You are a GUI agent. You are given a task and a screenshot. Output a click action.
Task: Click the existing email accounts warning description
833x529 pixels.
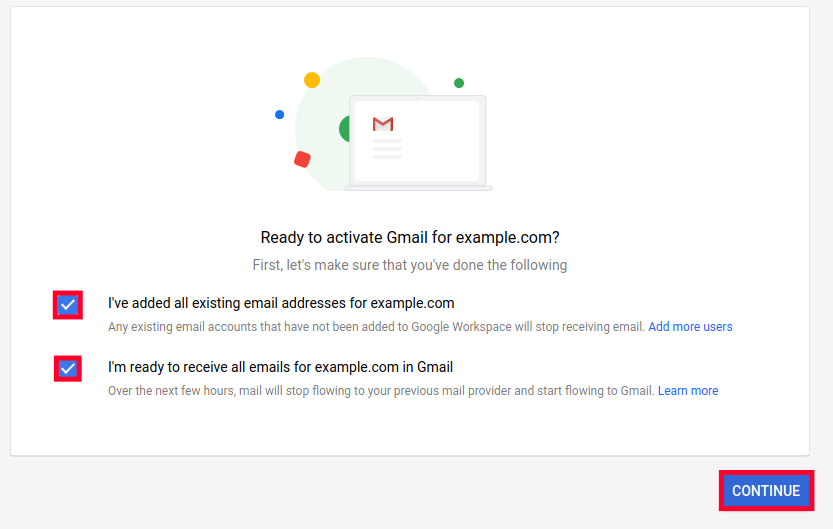coord(376,327)
